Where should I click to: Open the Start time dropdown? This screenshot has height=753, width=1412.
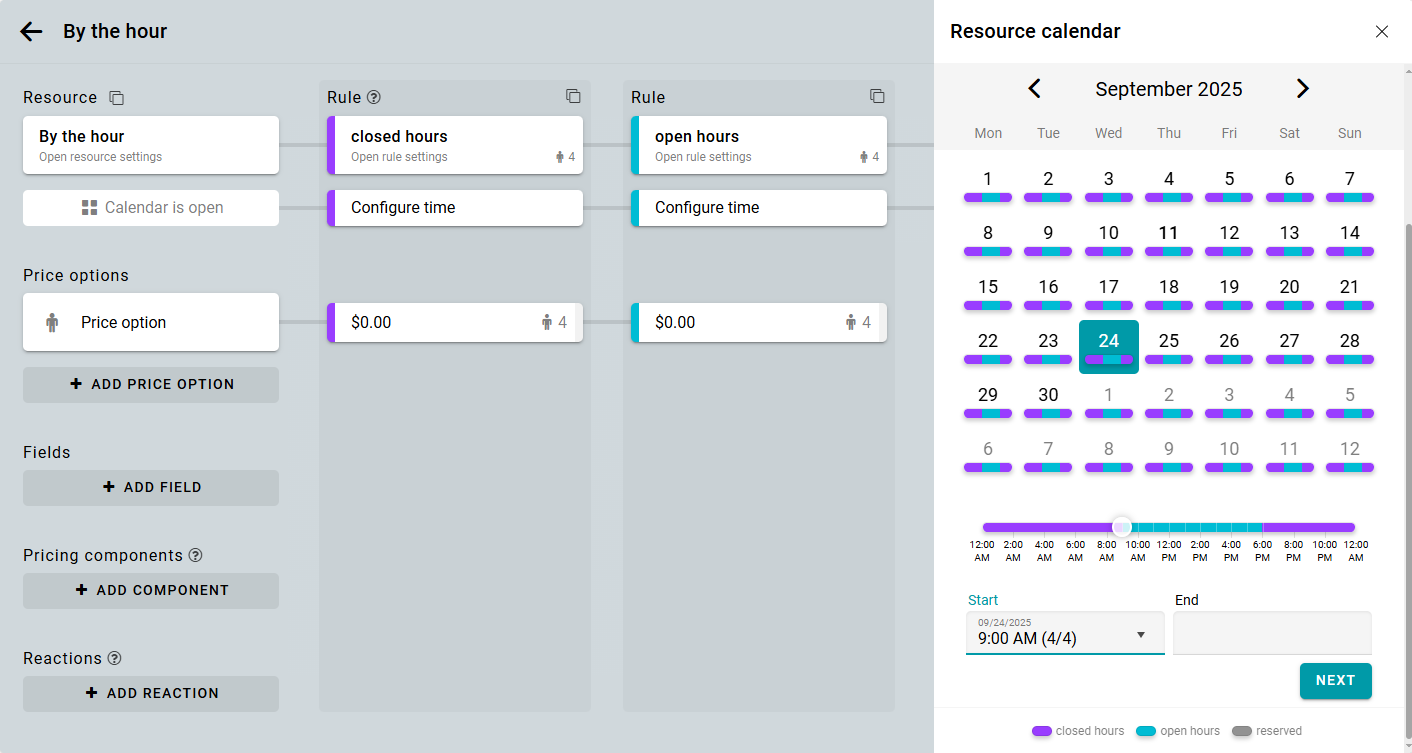1141,636
